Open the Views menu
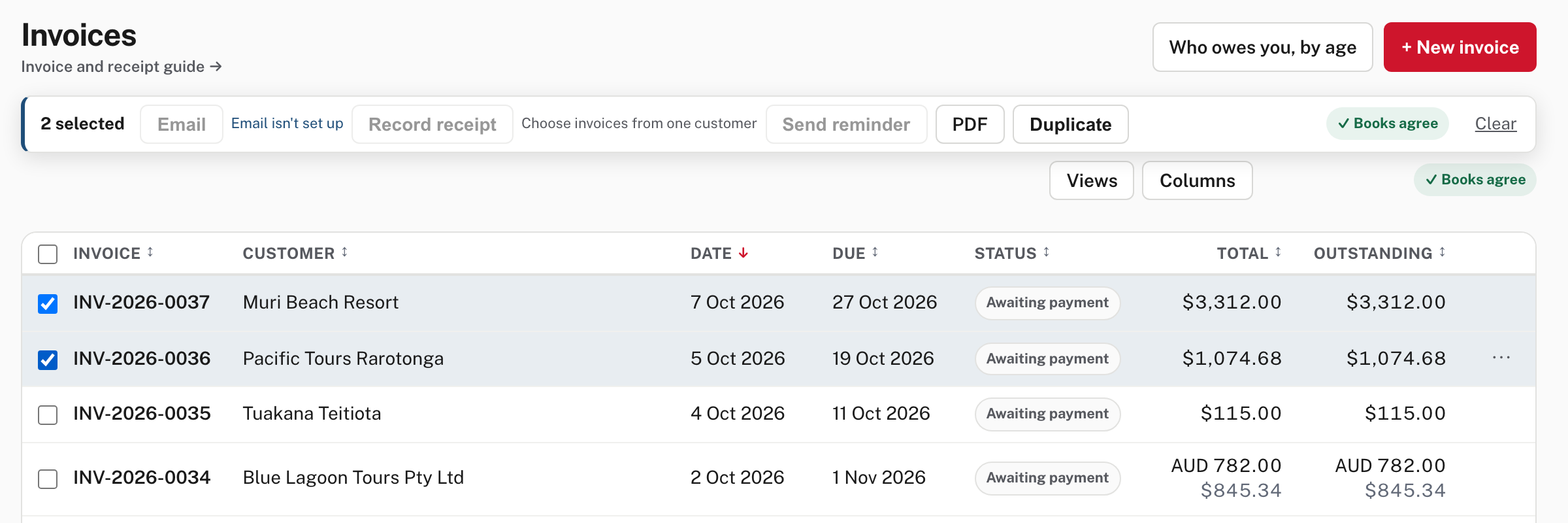Image resolution: width=1568 pixels, height=523 pixels. (x=1092, y=180)
